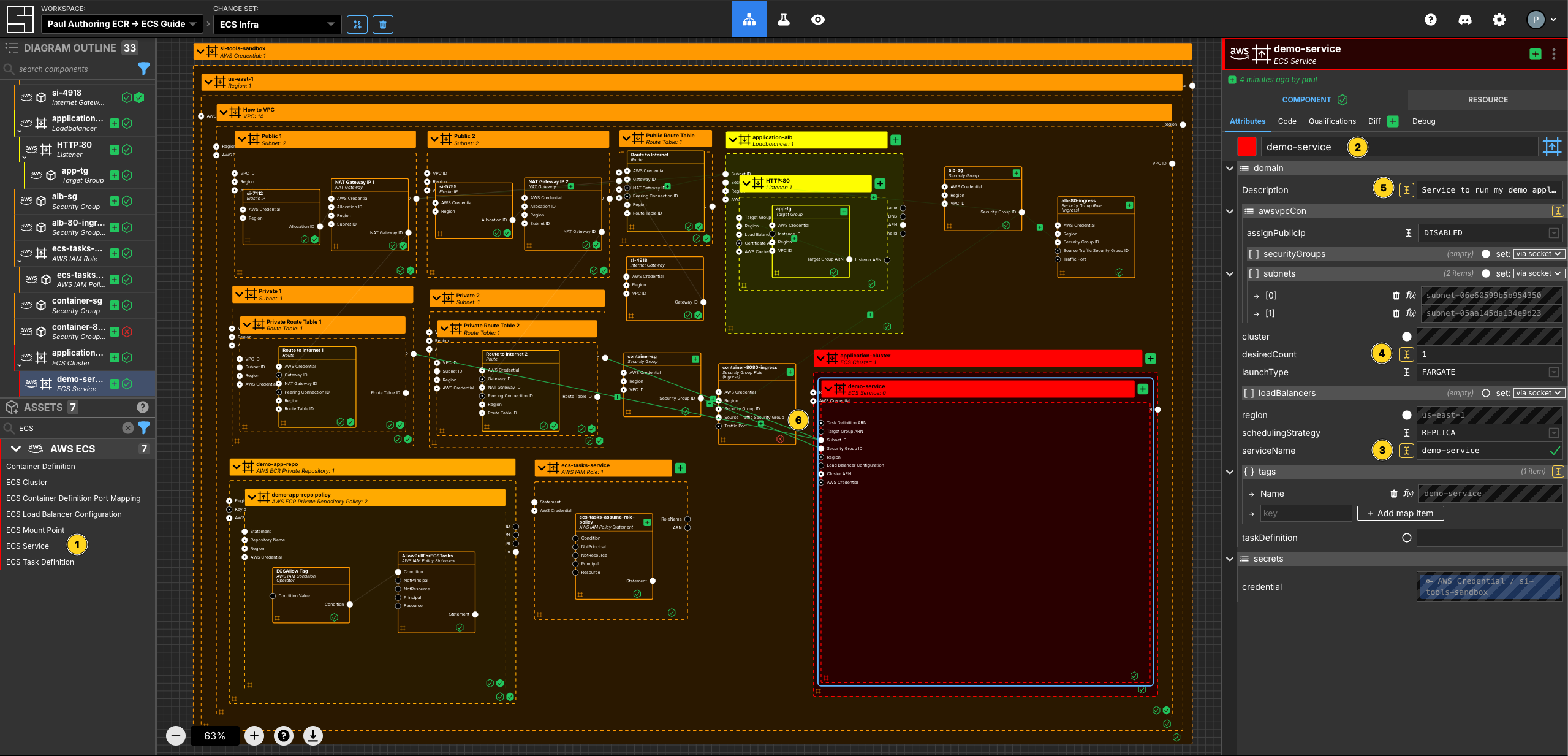
Task: Click the Add map item button
Action: 1400,514
